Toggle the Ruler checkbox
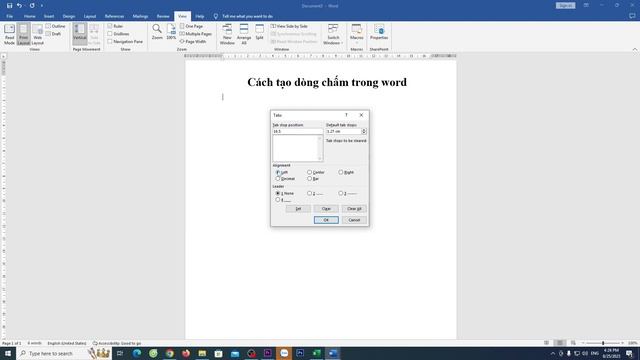Viewport: 640px width, 360px height. 110,26
